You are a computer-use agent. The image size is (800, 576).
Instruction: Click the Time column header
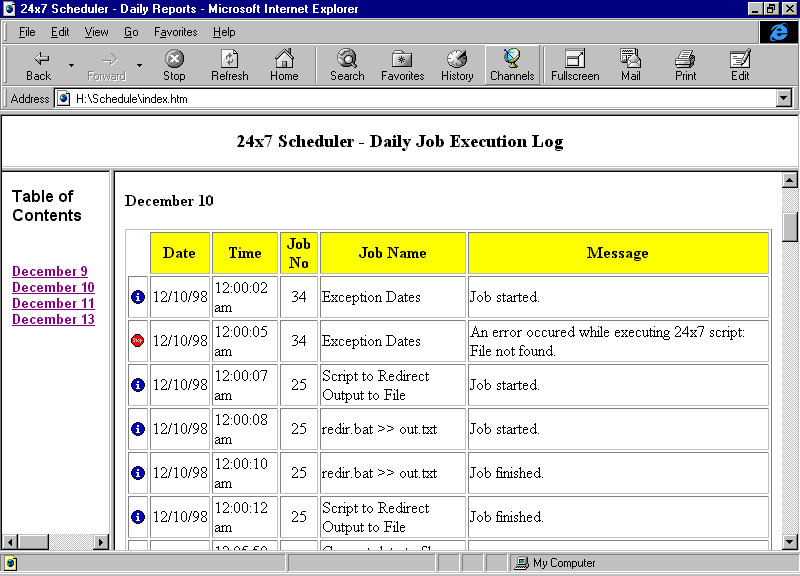click(x=245, y=253)
